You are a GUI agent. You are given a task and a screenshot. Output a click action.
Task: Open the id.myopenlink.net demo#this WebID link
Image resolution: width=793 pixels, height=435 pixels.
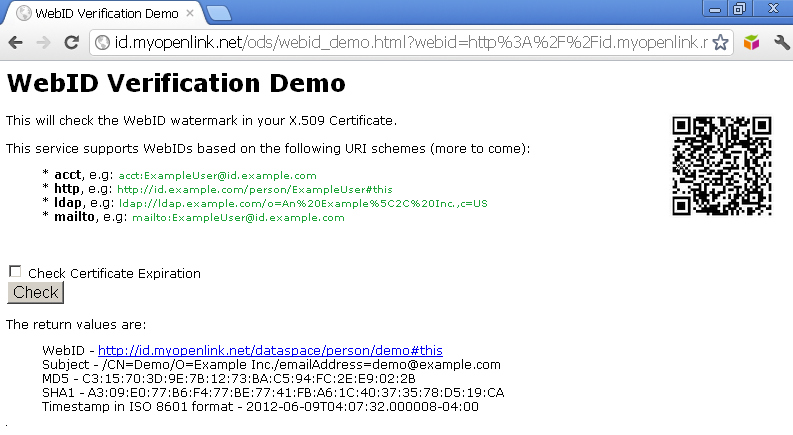(270, 351)
